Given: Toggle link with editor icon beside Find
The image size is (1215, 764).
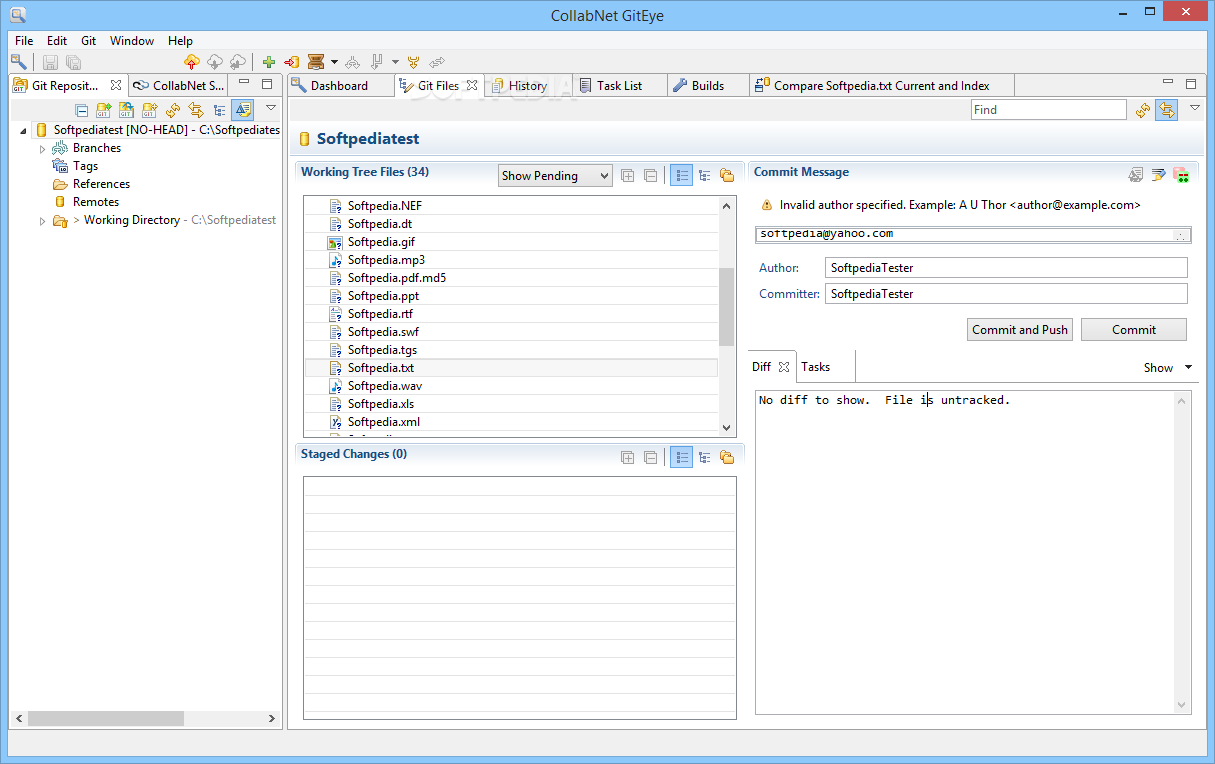Looking at the screenshot, I should (x=1166, y=110).
